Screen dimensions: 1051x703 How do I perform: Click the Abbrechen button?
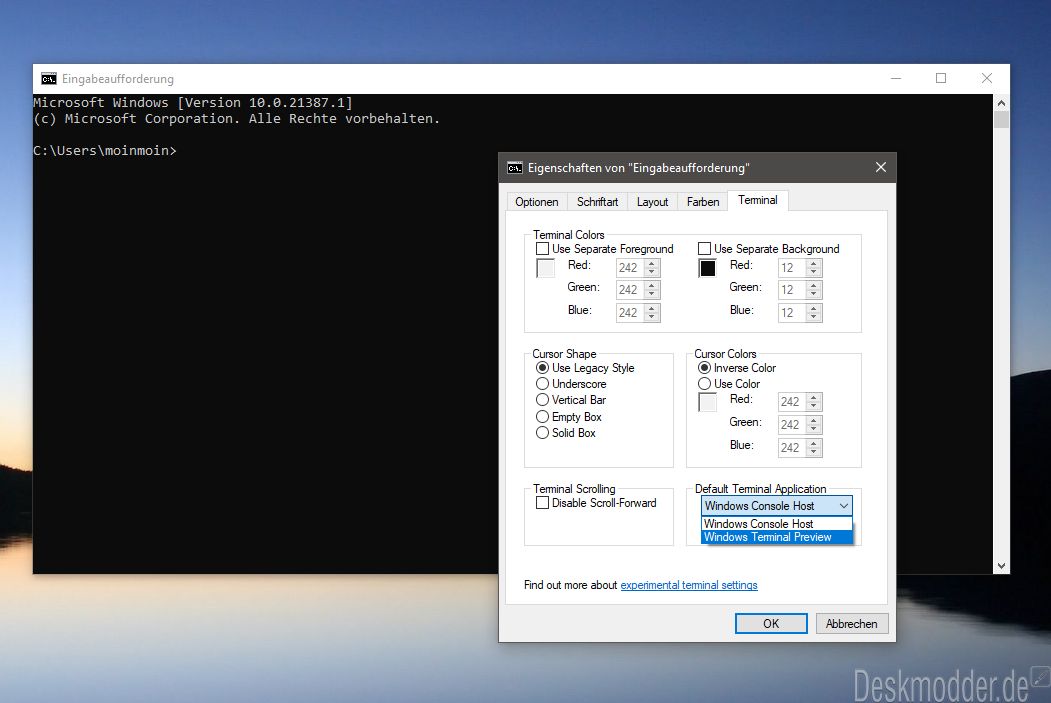click(851, 624)
